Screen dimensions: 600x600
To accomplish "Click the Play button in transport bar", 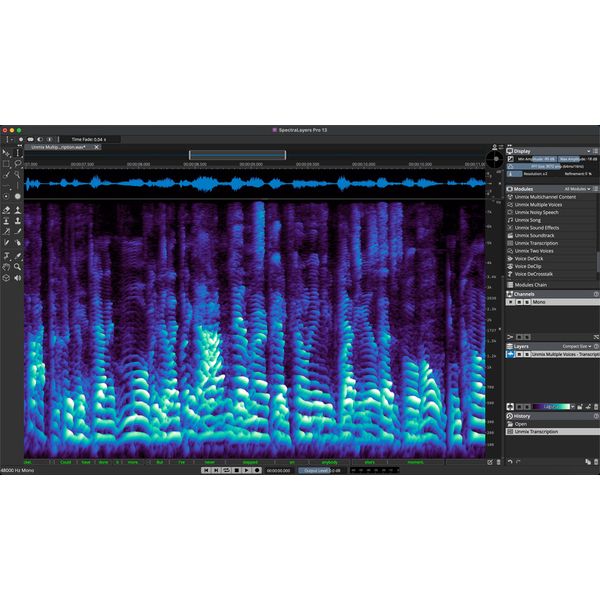I will click(246, 470).
